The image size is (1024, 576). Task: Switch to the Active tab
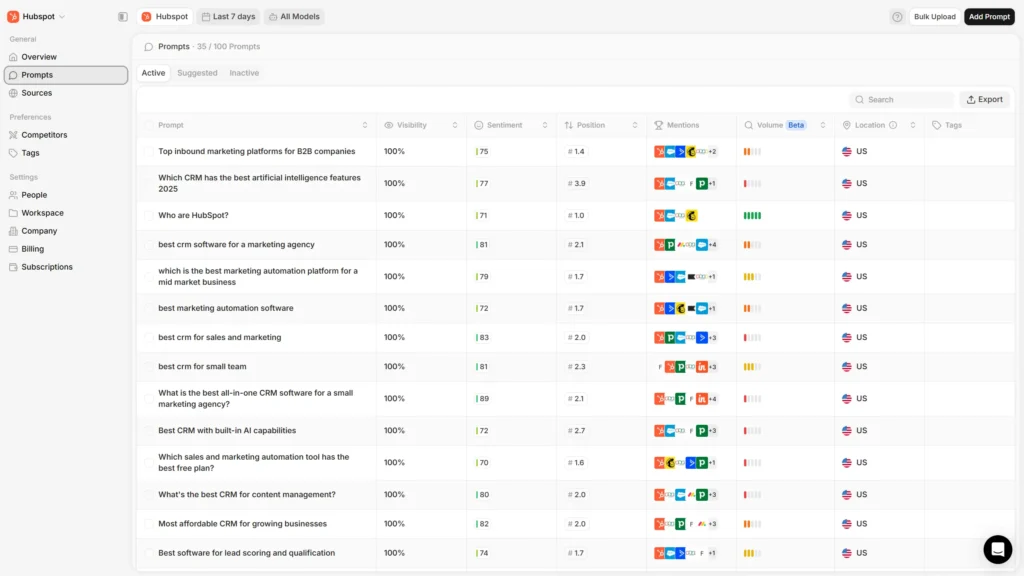coord(153,72)
